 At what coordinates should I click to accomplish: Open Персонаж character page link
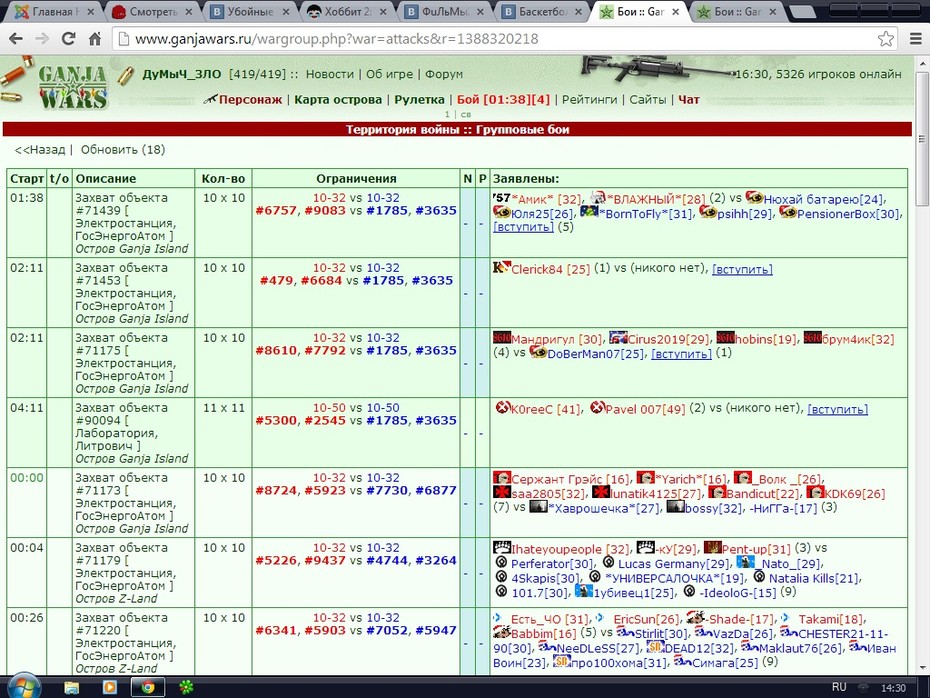click(250, 100)
